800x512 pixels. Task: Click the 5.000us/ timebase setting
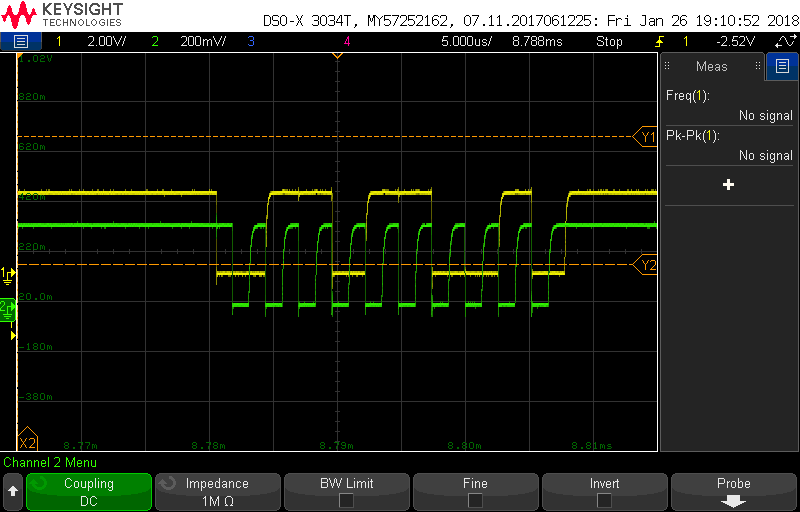click(466, 41)
